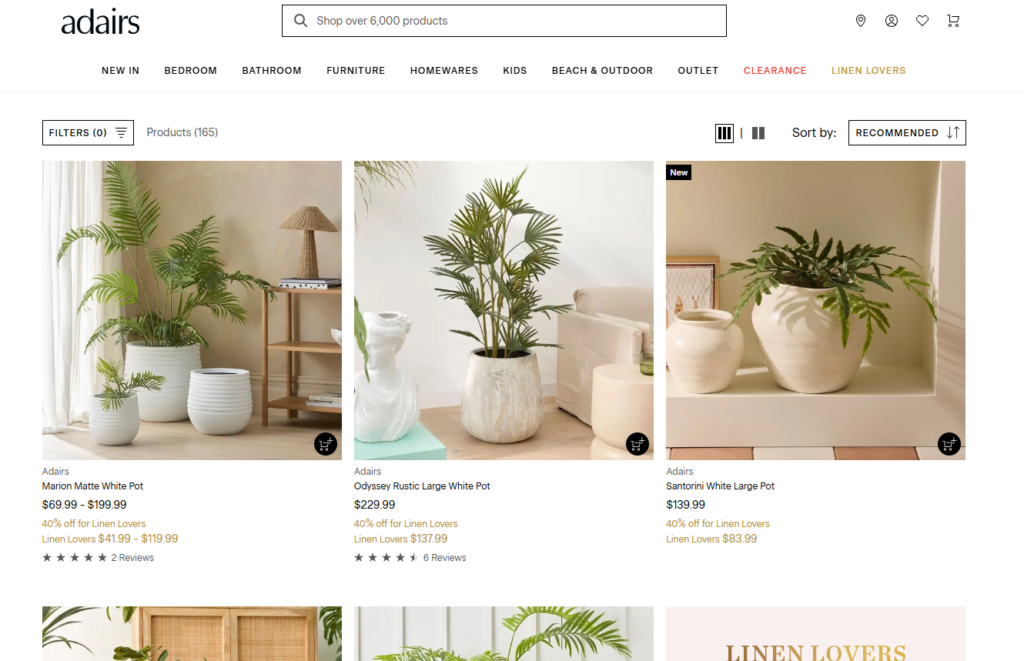Image resolution: width=1024 pixels, height=661 pixels.
Task: Open the Bedroom menu
Action: point(191,71)
